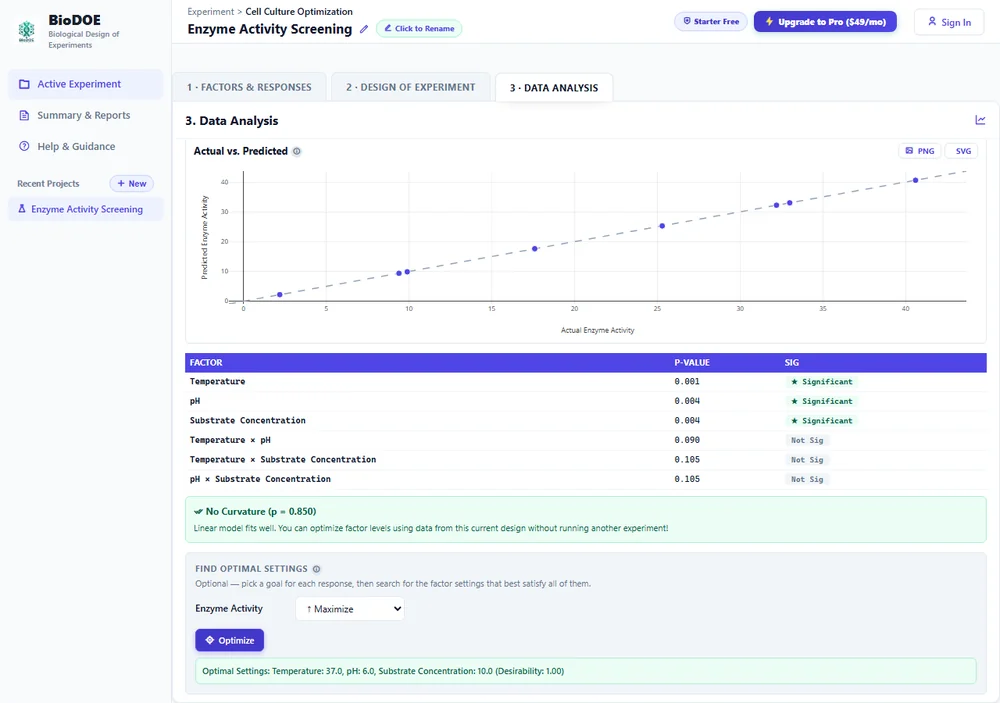1000x703 pixels.
Task: Select Enzyme Activity Screening recent project
Action: tap(85, 209)
